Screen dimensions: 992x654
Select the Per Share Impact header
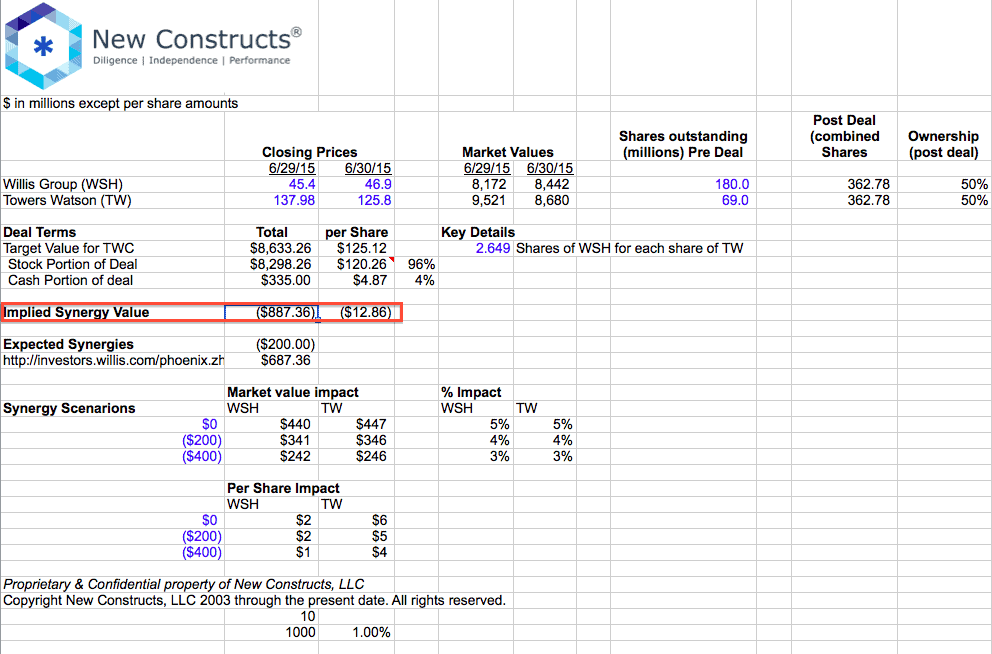click(283, 488)
